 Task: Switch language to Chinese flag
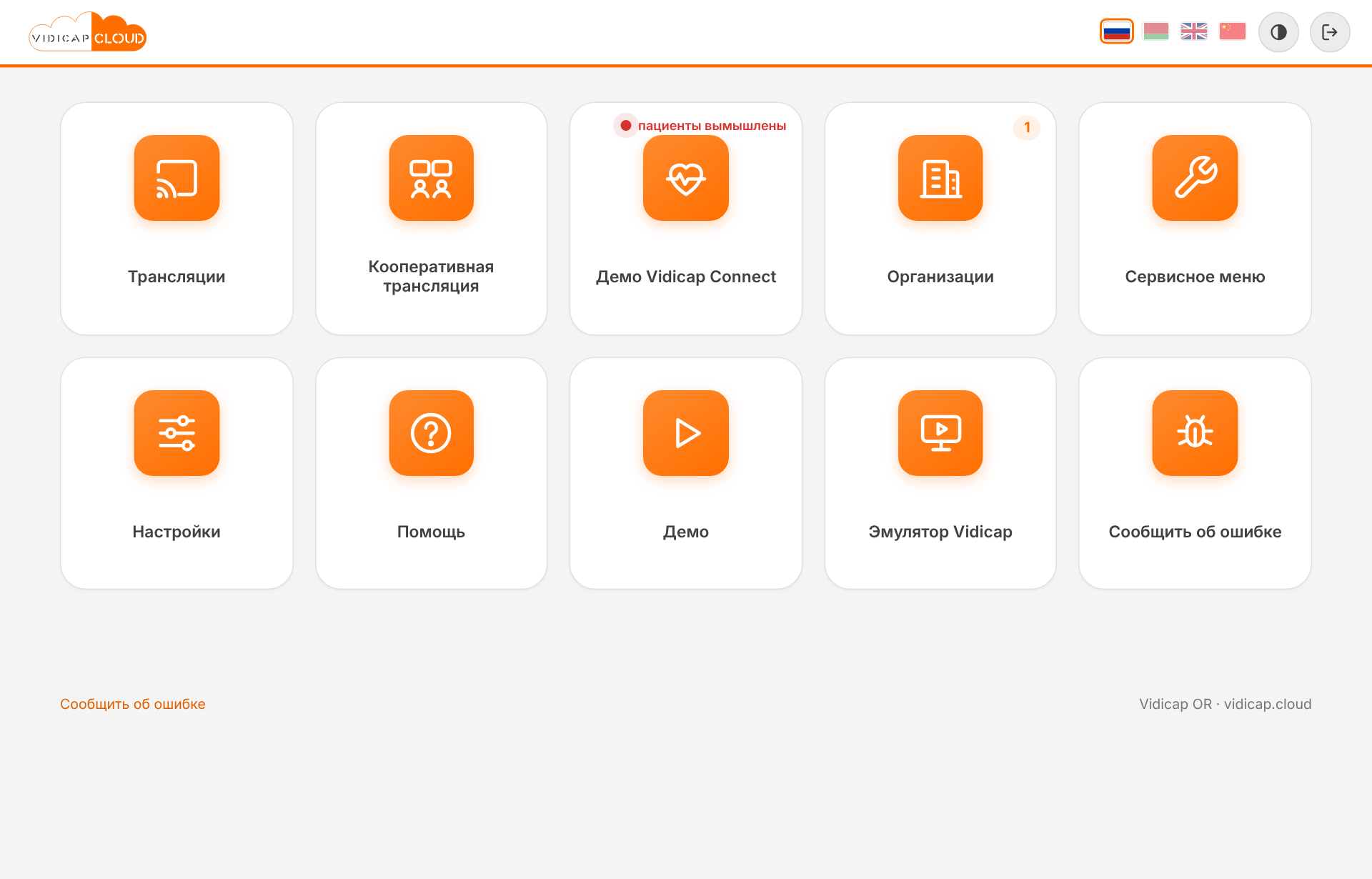tap(1233, 31)
